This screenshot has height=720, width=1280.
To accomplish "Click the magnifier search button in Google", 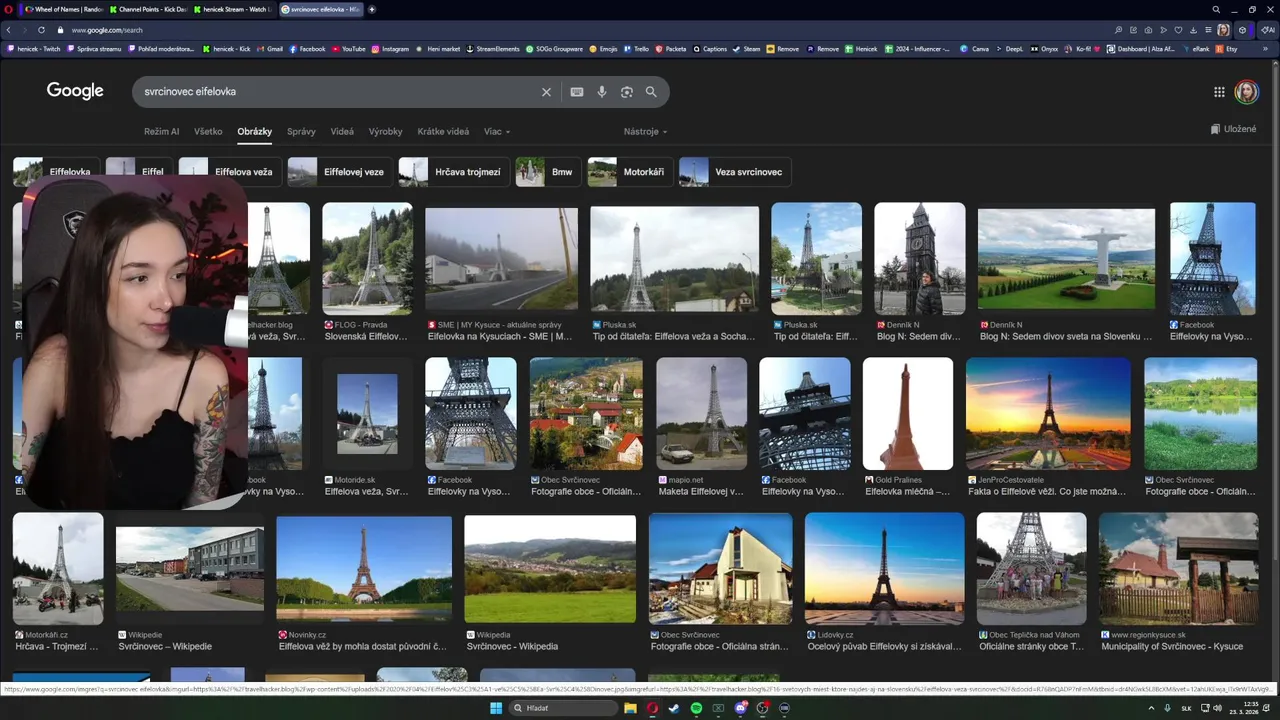I will 651,92.
